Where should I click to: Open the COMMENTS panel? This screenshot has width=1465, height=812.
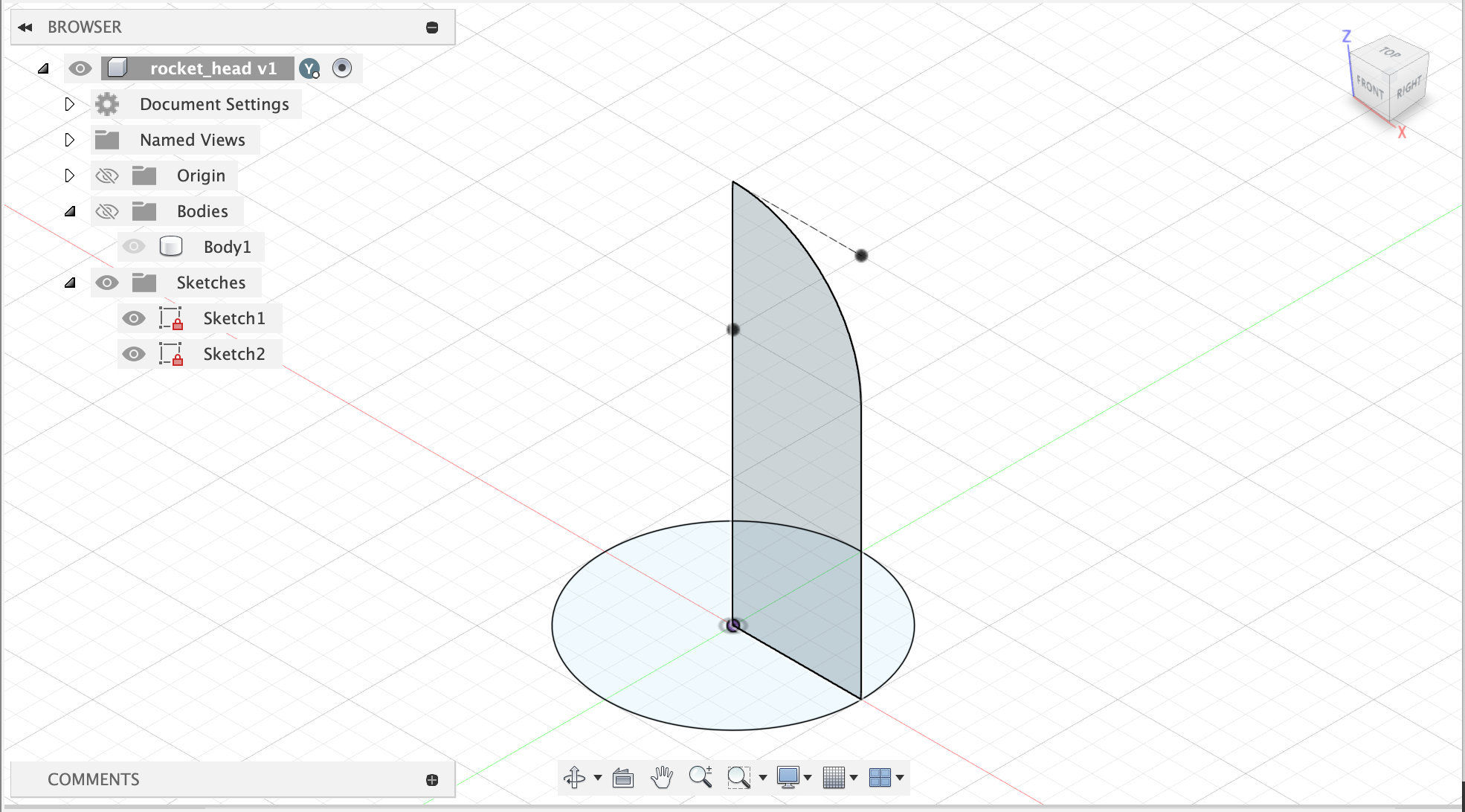(94, 779)
